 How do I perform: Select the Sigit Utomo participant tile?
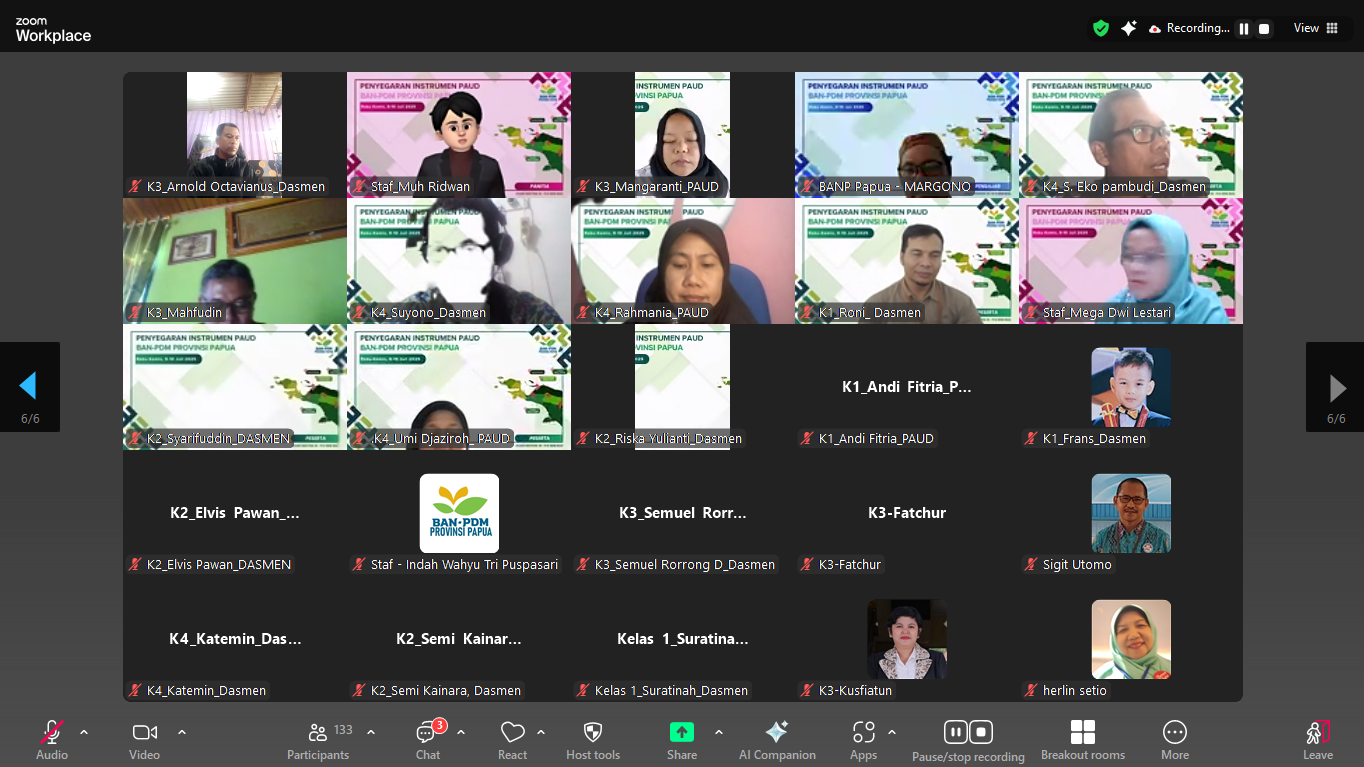pos(1131,513)
